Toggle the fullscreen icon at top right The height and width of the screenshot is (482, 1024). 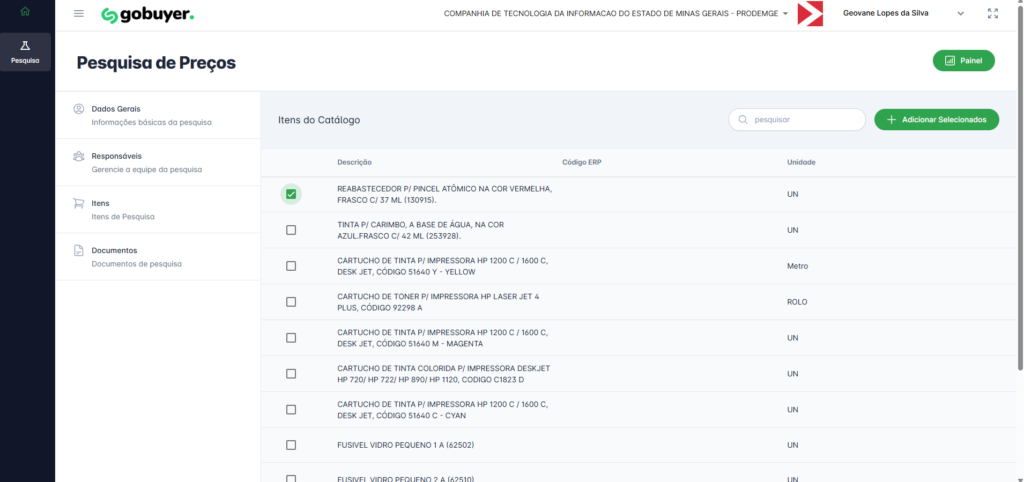coord(992,14)
